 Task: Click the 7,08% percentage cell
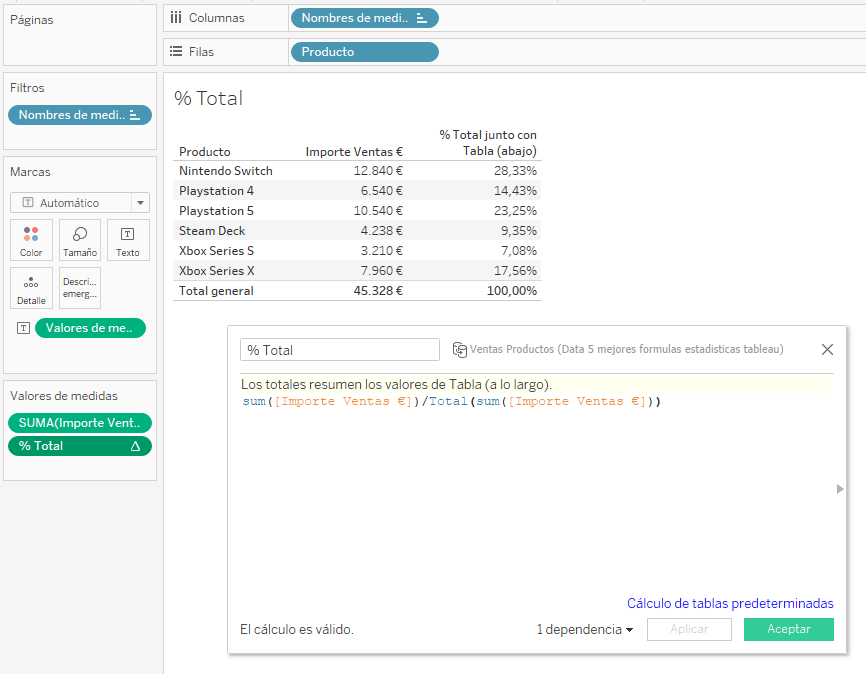tap(519, 251)
